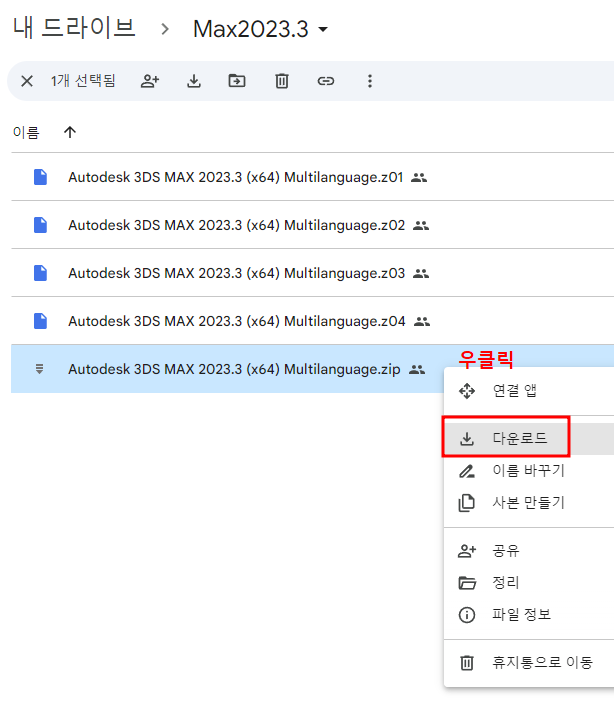Select Autodesk 3DS MAX 2023.3 Multilanguage.z04 file name
The image size is (614, 705).
[x=236, y=321]
